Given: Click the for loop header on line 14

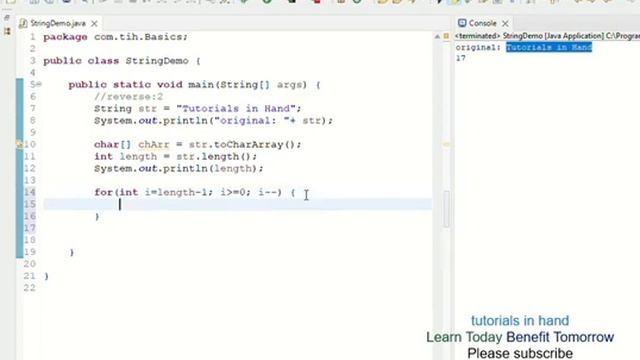Looking at the screenshot, I should [x=195, y=192].
